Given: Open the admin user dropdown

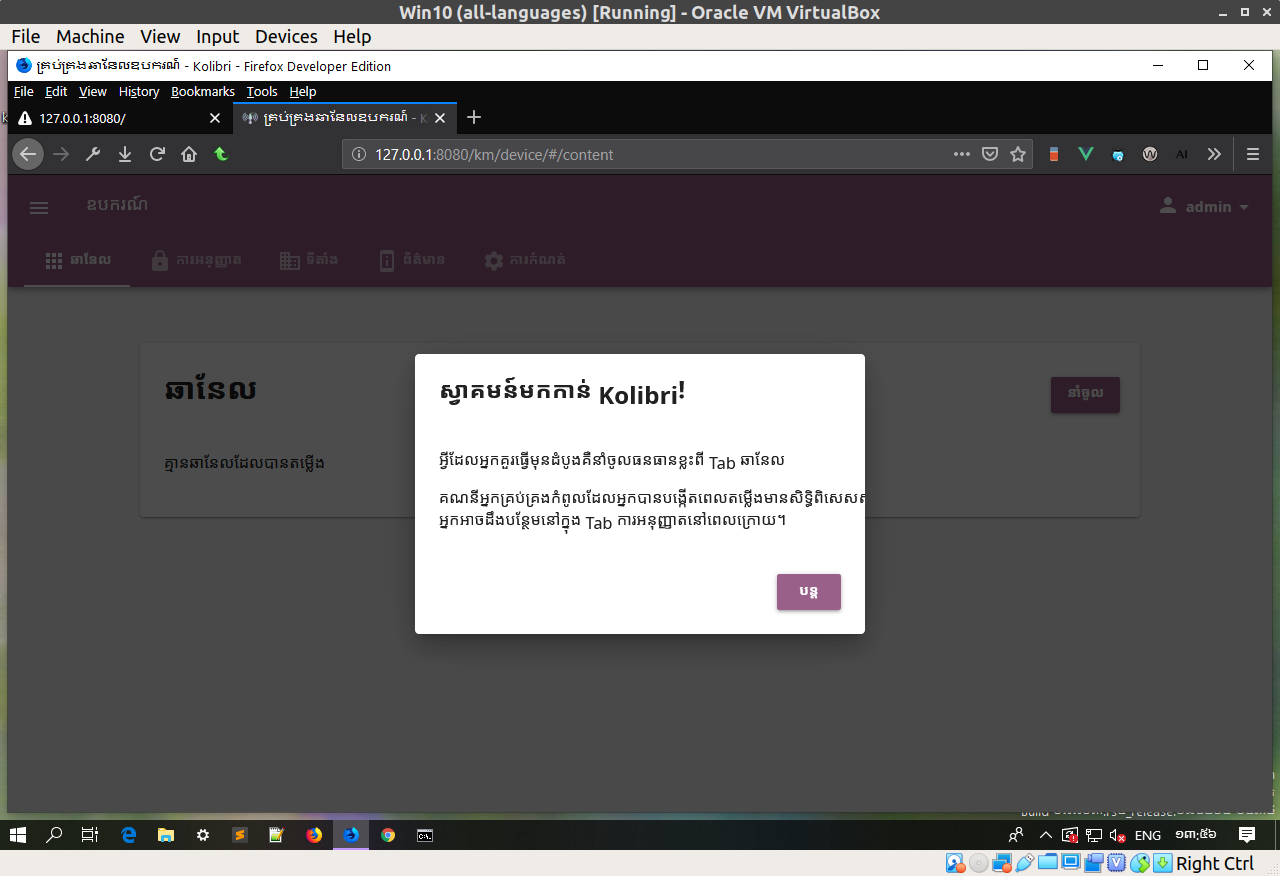Looking at the screenshot, I should point(1205,207).
